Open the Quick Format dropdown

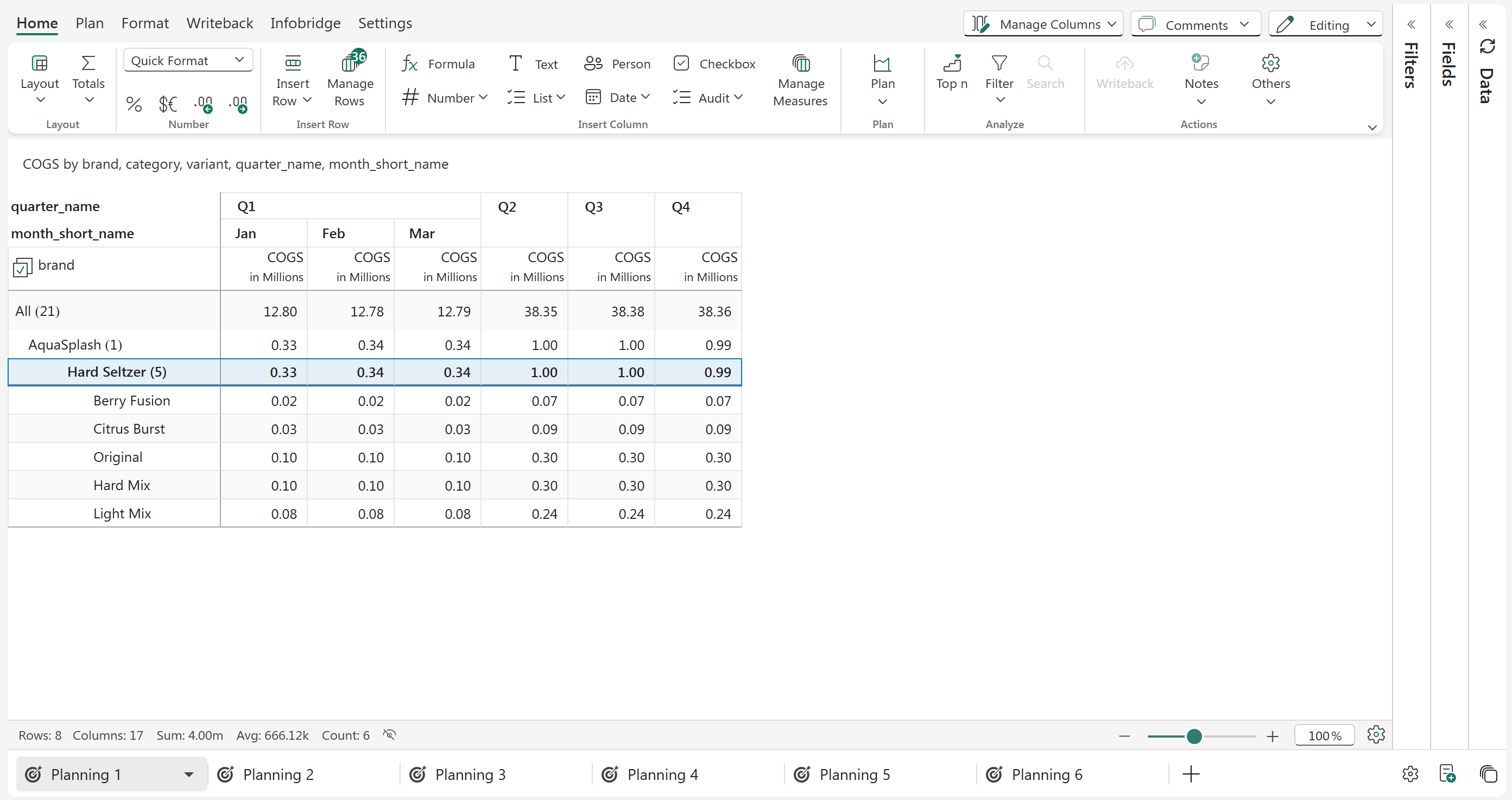click(x=188, y=60)
